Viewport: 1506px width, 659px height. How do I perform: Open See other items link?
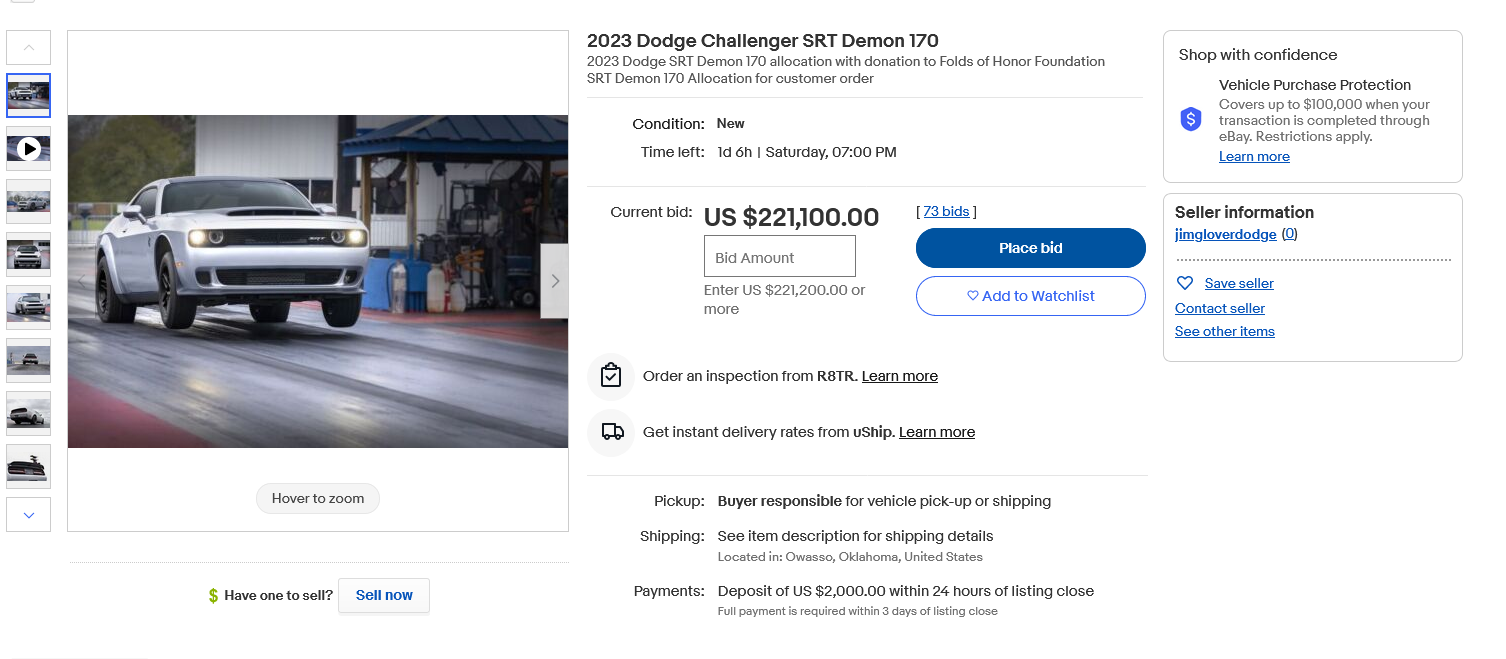[1224, 331]
